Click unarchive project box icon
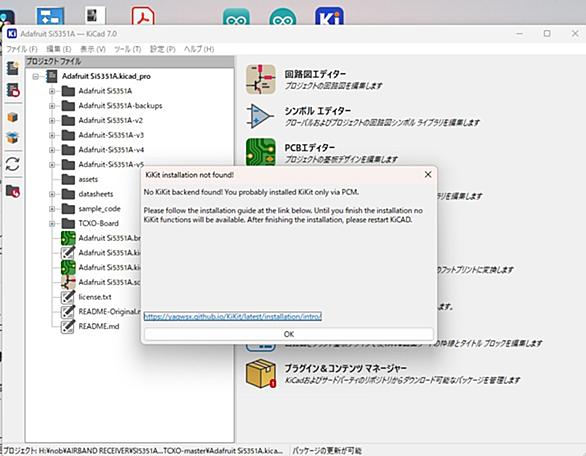This screenshot has height=456, width=586. [x=13, y=137]
